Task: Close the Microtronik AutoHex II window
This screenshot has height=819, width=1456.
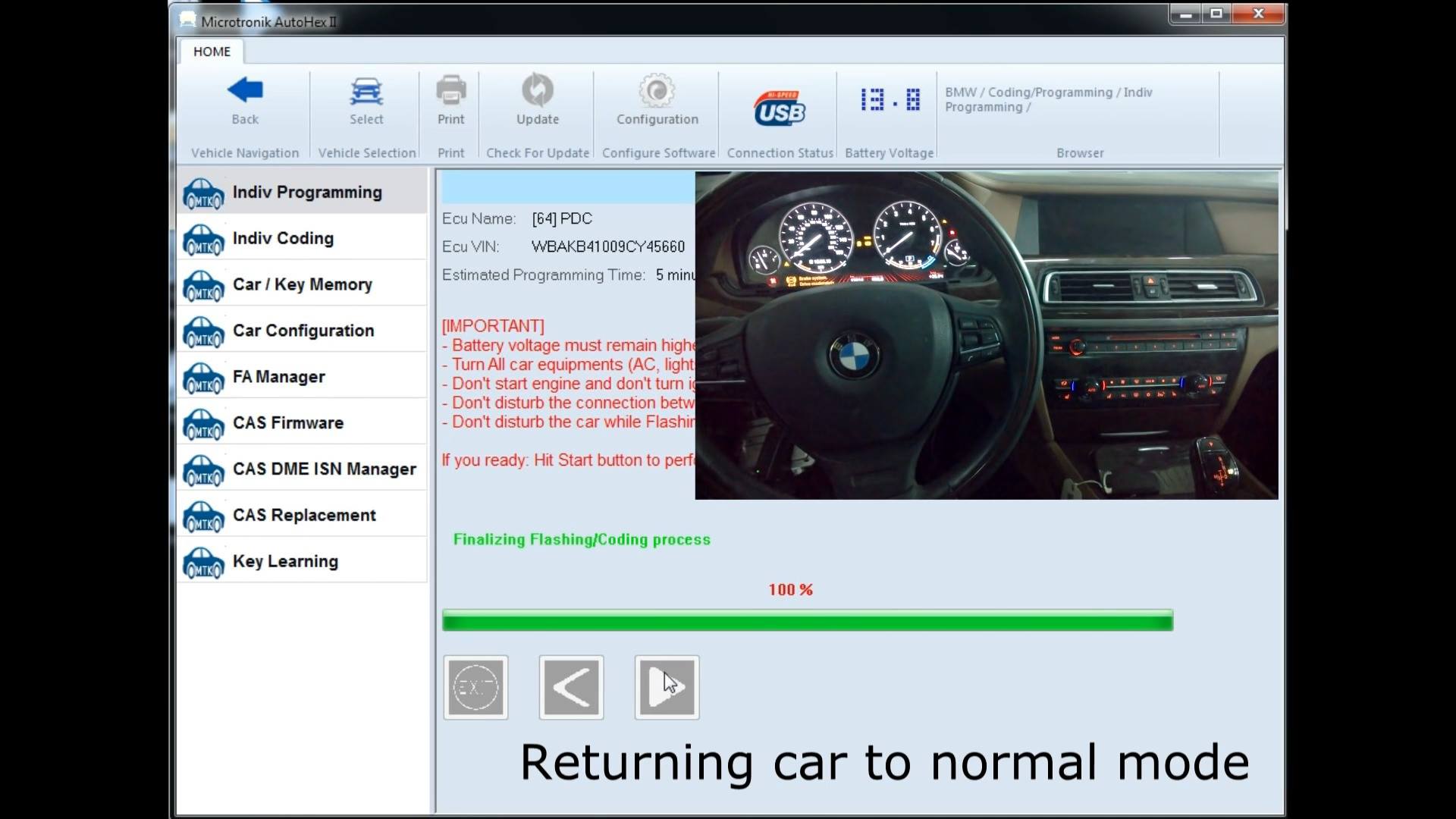Action: [x=1258, y=14]
